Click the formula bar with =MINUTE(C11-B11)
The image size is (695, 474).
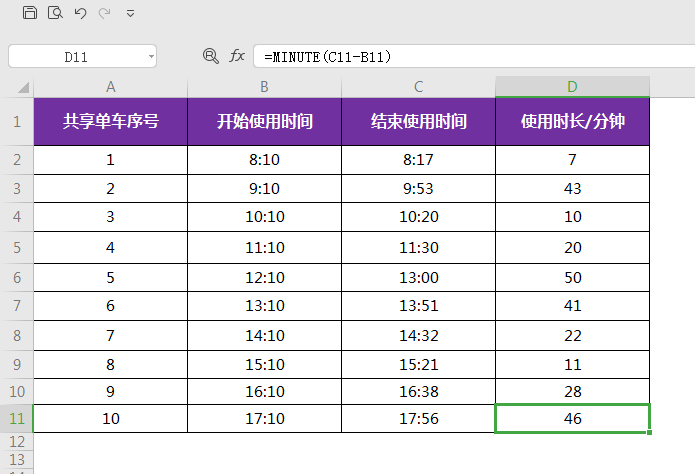[470, 56]
